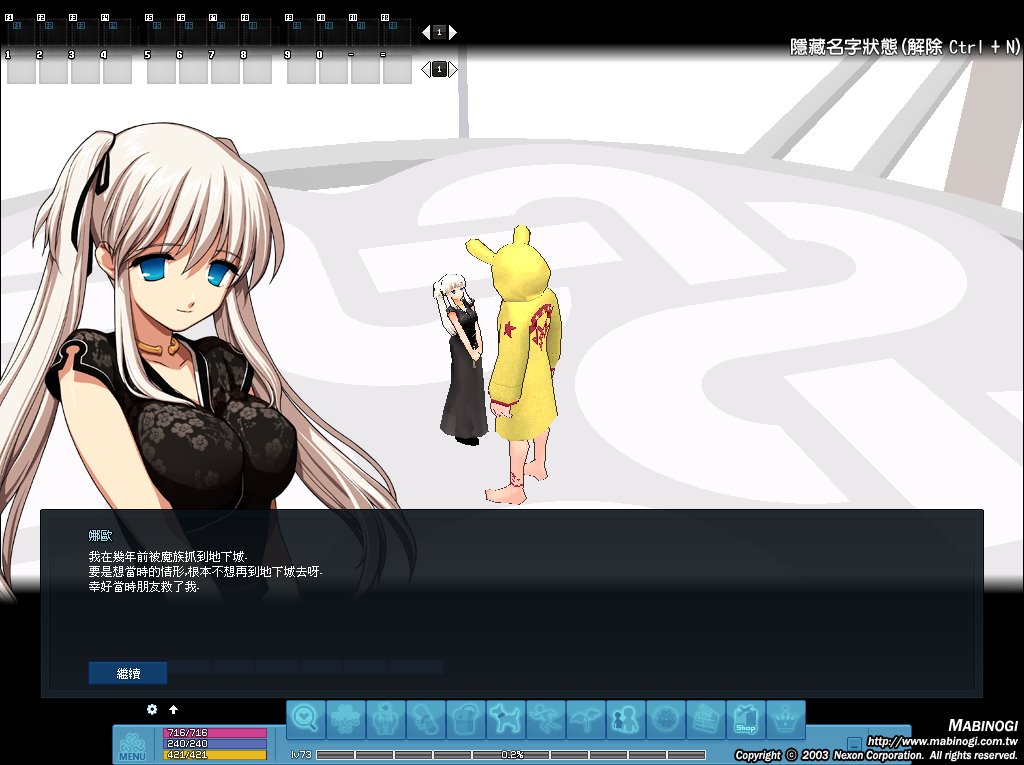Click the running figure action icon
The height and width of the screenshot is (765, 1024).
[546, 719]
